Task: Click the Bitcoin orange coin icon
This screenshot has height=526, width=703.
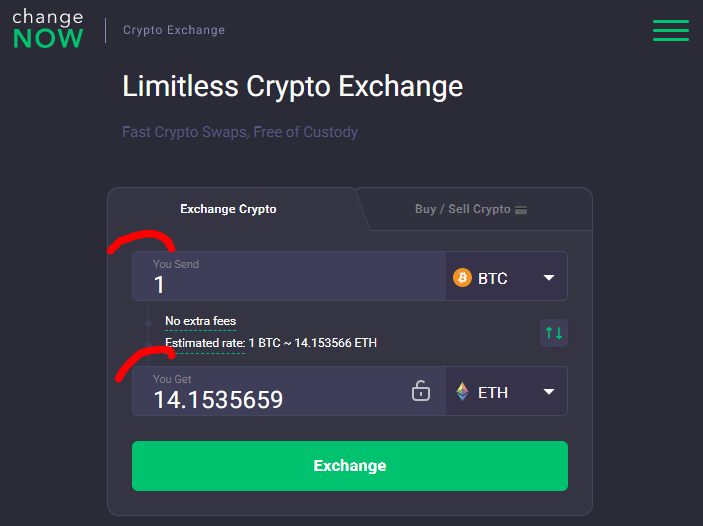Action: [x=462, y=278]
